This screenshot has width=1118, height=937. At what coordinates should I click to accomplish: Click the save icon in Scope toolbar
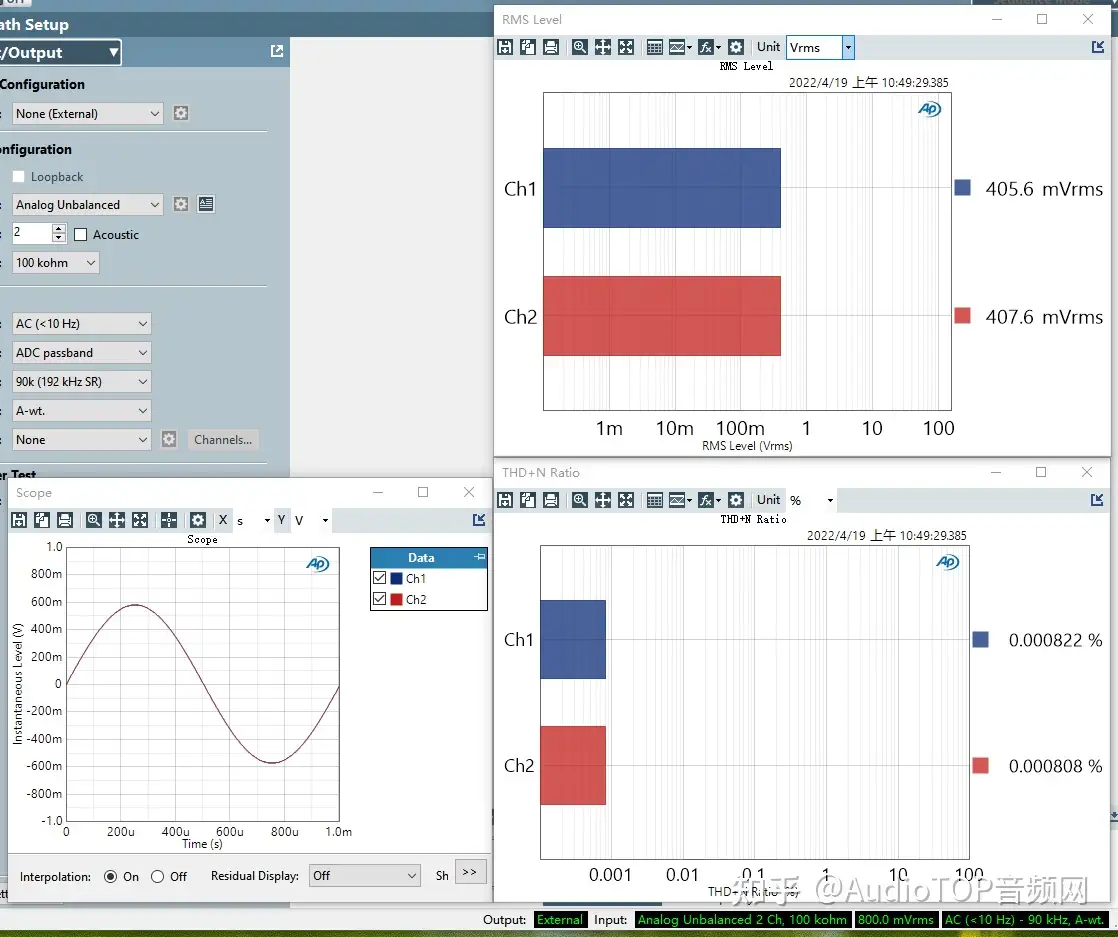[x=19, y=520]
